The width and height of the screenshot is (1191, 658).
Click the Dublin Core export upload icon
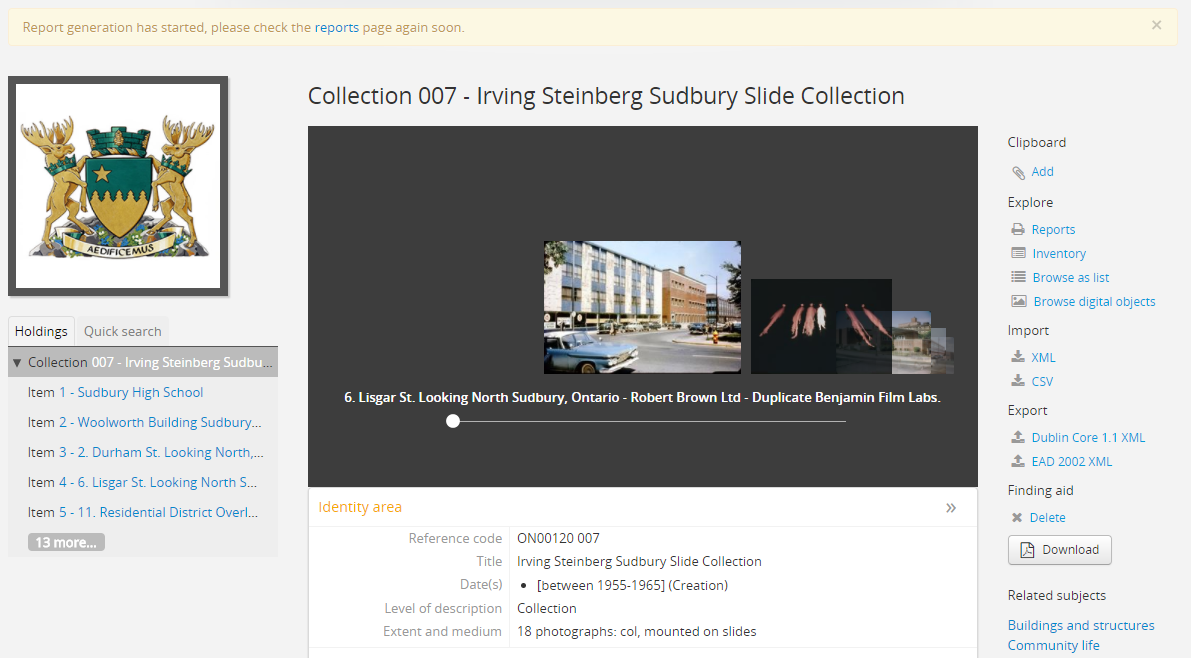pos(1018,438)
